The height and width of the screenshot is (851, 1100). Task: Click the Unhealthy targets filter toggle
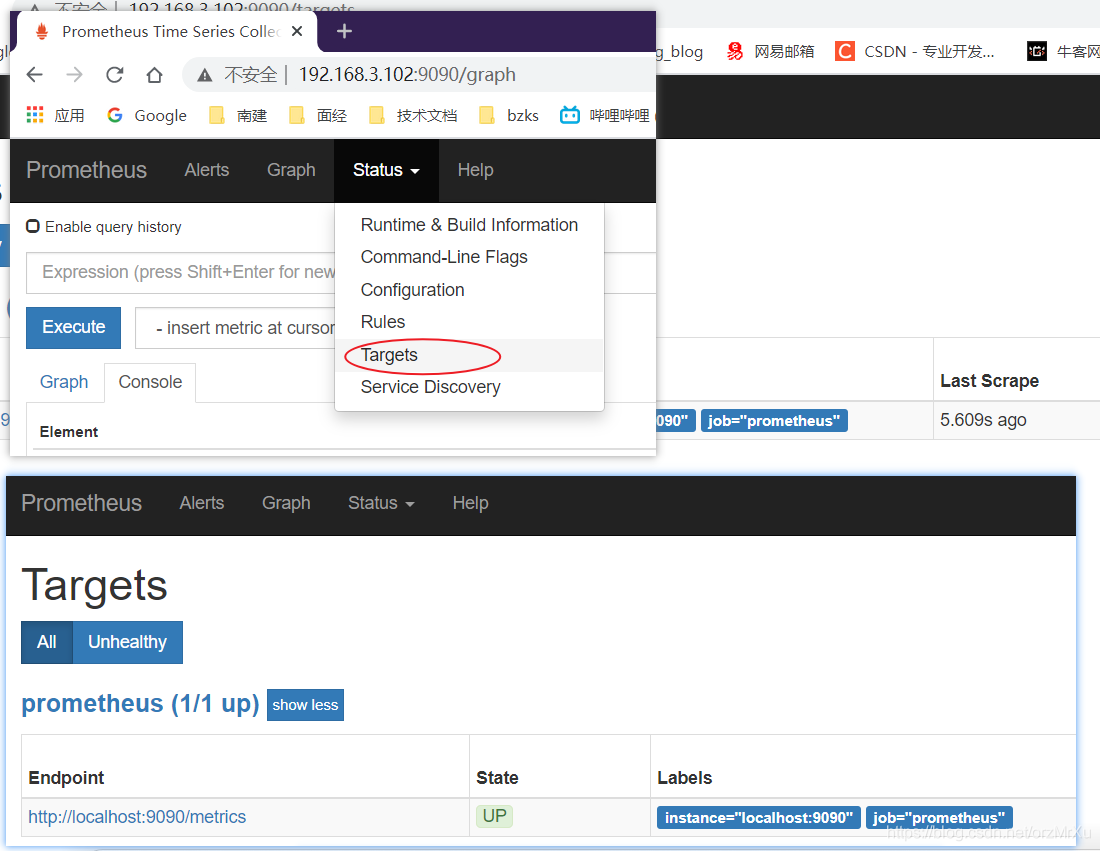tap(127, 642)
